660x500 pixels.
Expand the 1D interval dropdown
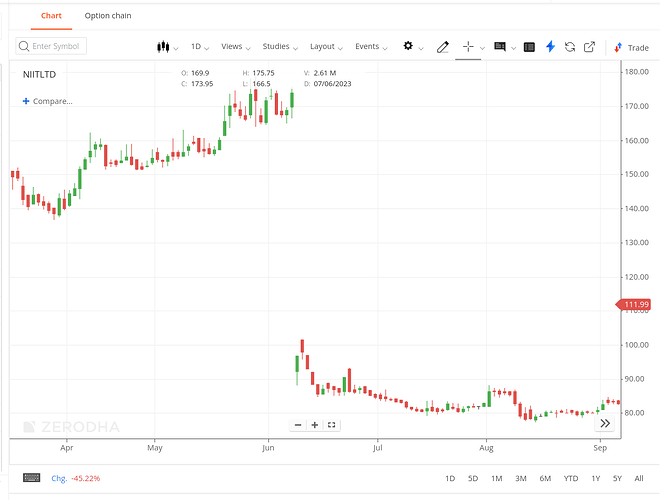click(200, 47)
